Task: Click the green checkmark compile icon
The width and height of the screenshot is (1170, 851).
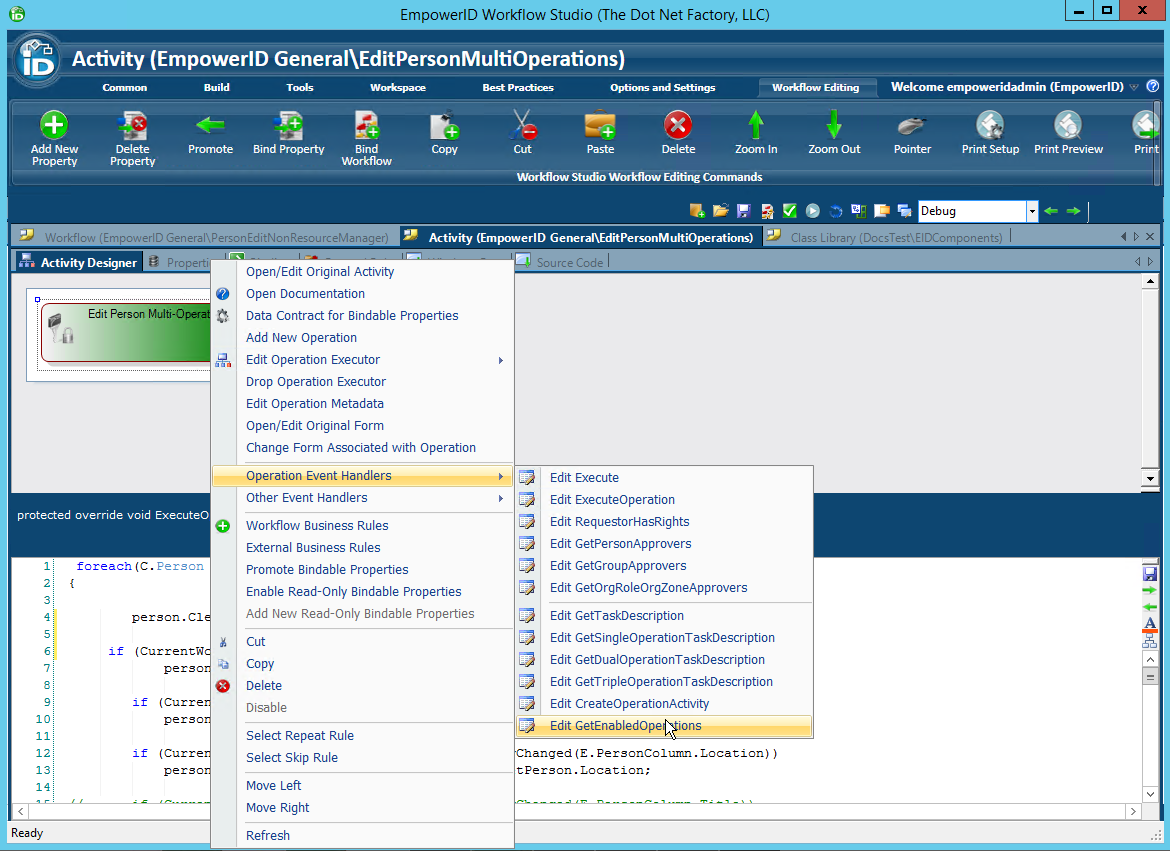Action: [789, 211]
